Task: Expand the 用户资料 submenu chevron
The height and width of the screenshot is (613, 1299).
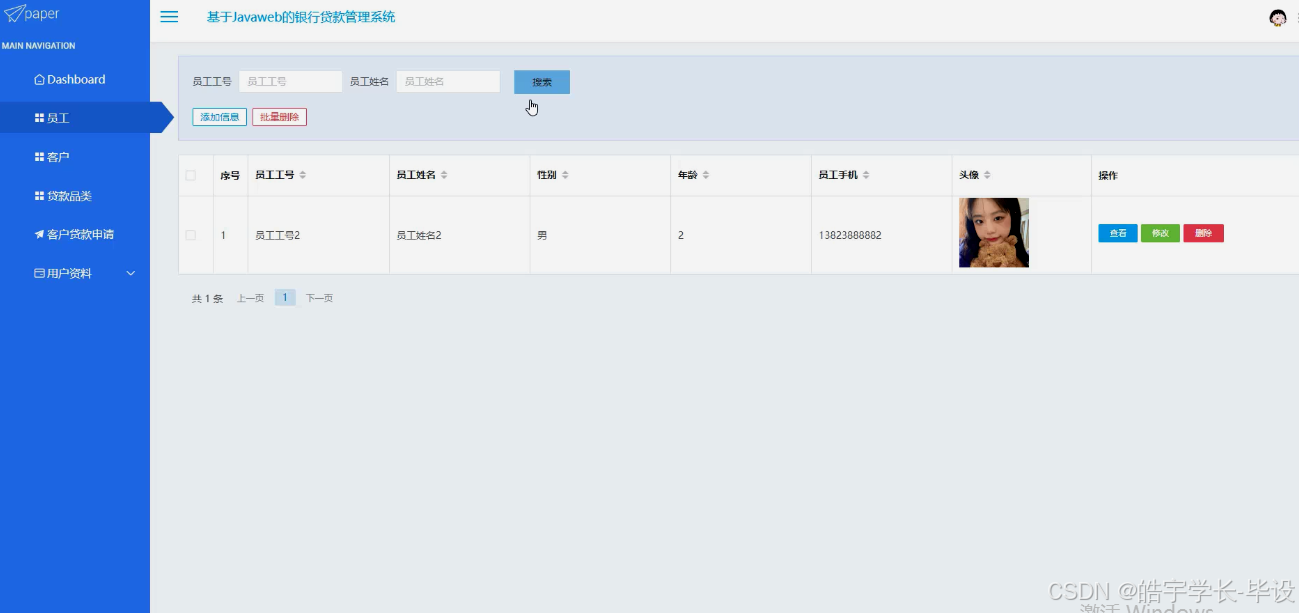Action: (x=131, y=273)
